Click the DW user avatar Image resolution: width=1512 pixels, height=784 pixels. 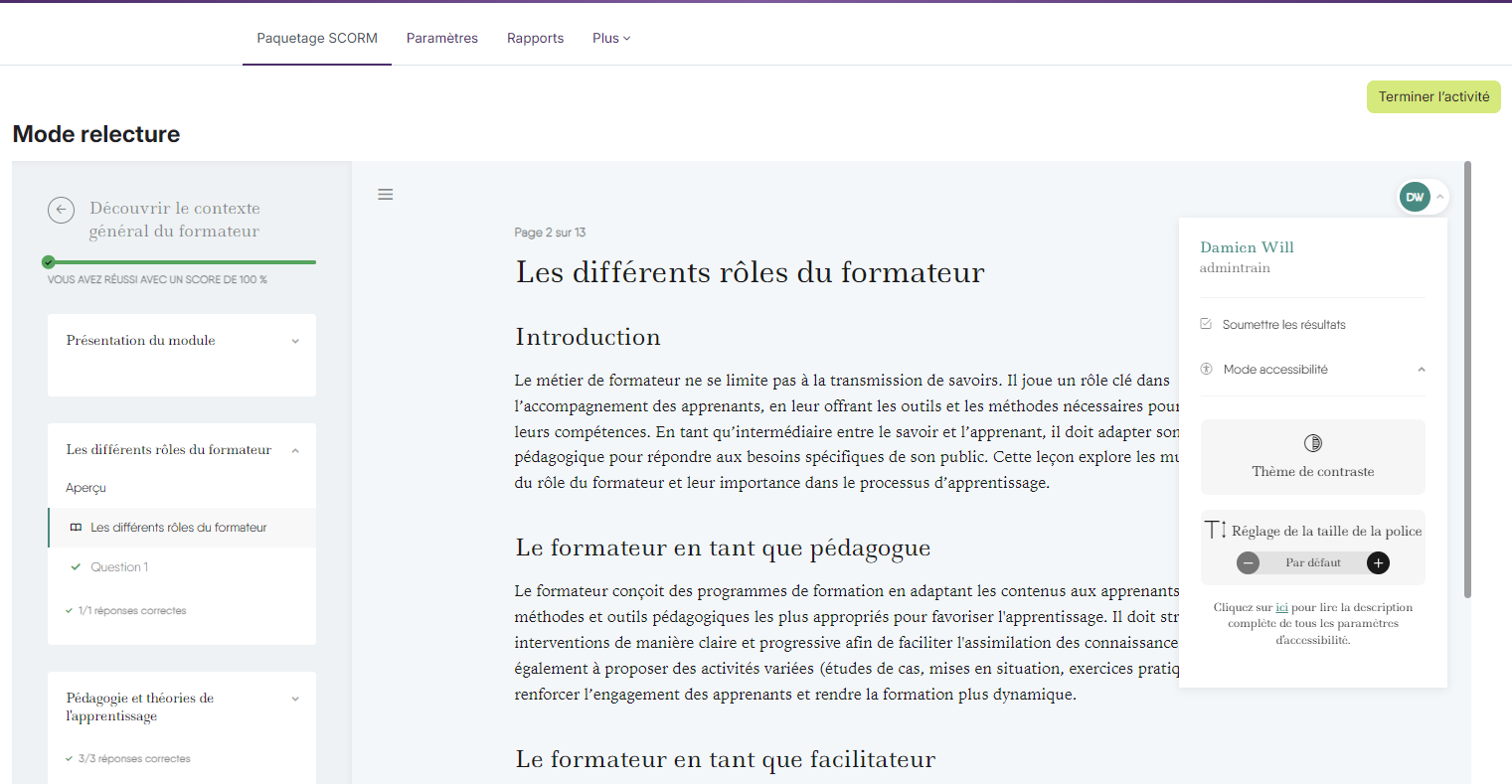tap(1415, 196)
